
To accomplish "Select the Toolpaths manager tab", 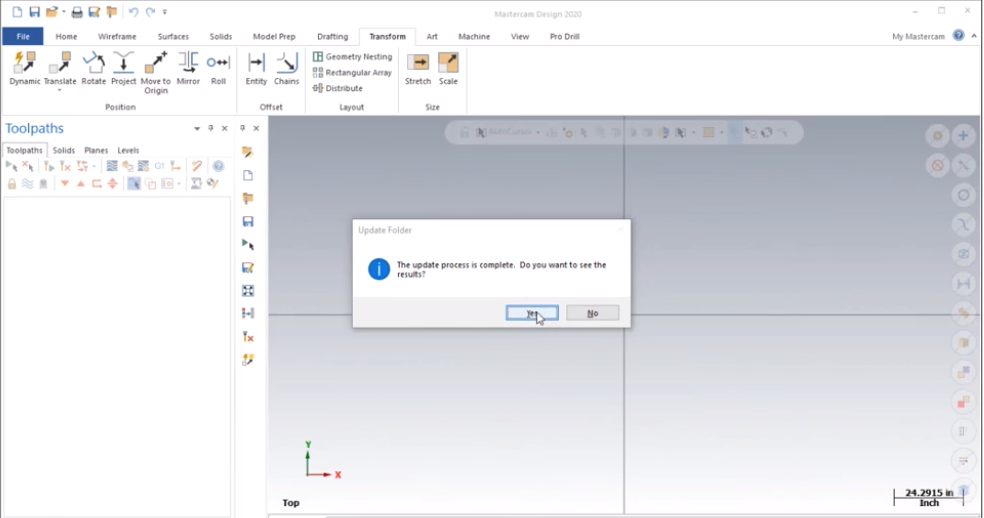I will pos(24,150).
